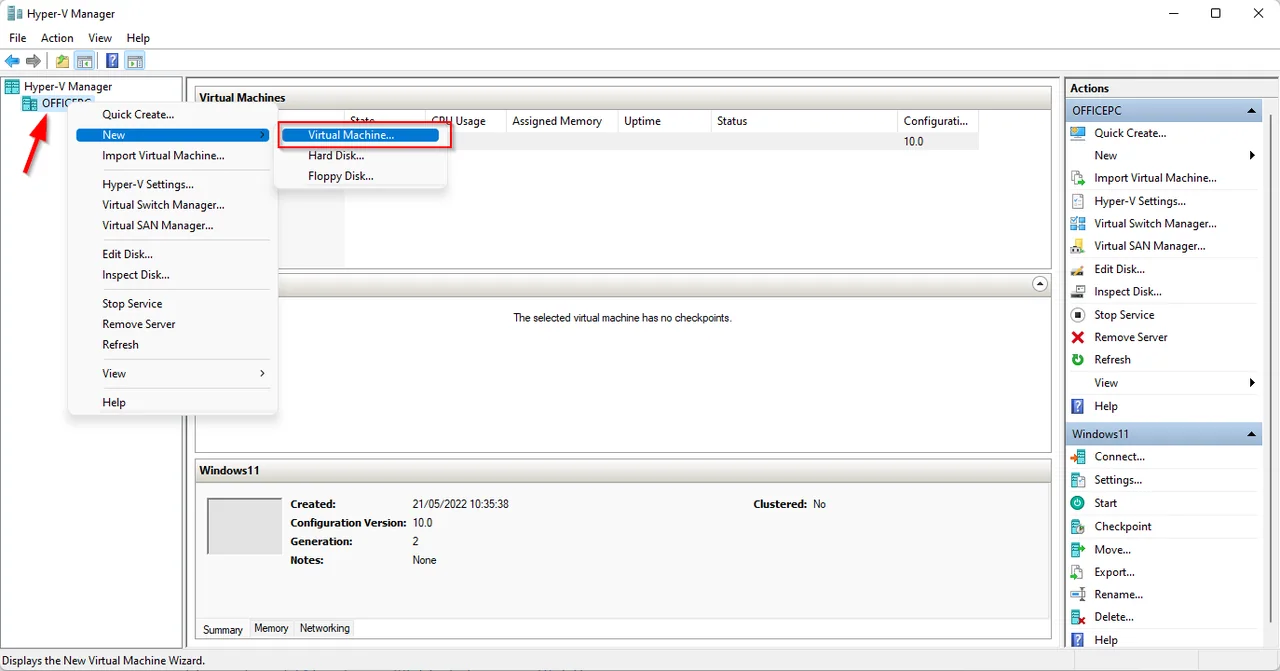The width and height of the screenshot is (1280, 671).
Task: Open the View submenu in the Actions pane
Action: (x=1164, y=383)
